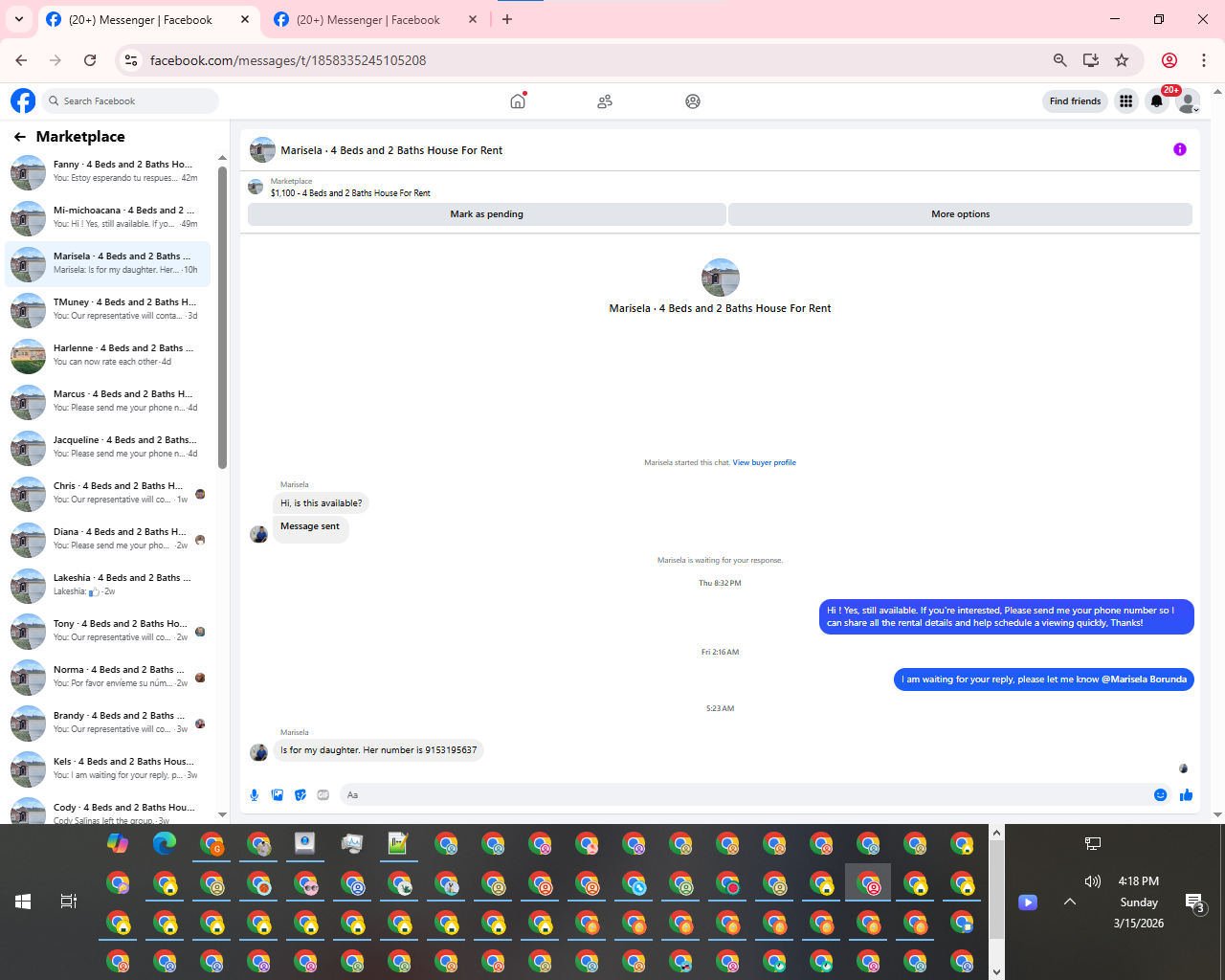The height and width of the screenshot is (980, 1225).
Task: Open the Chrome tab search dropdown
Action: (x=19, y=19)
